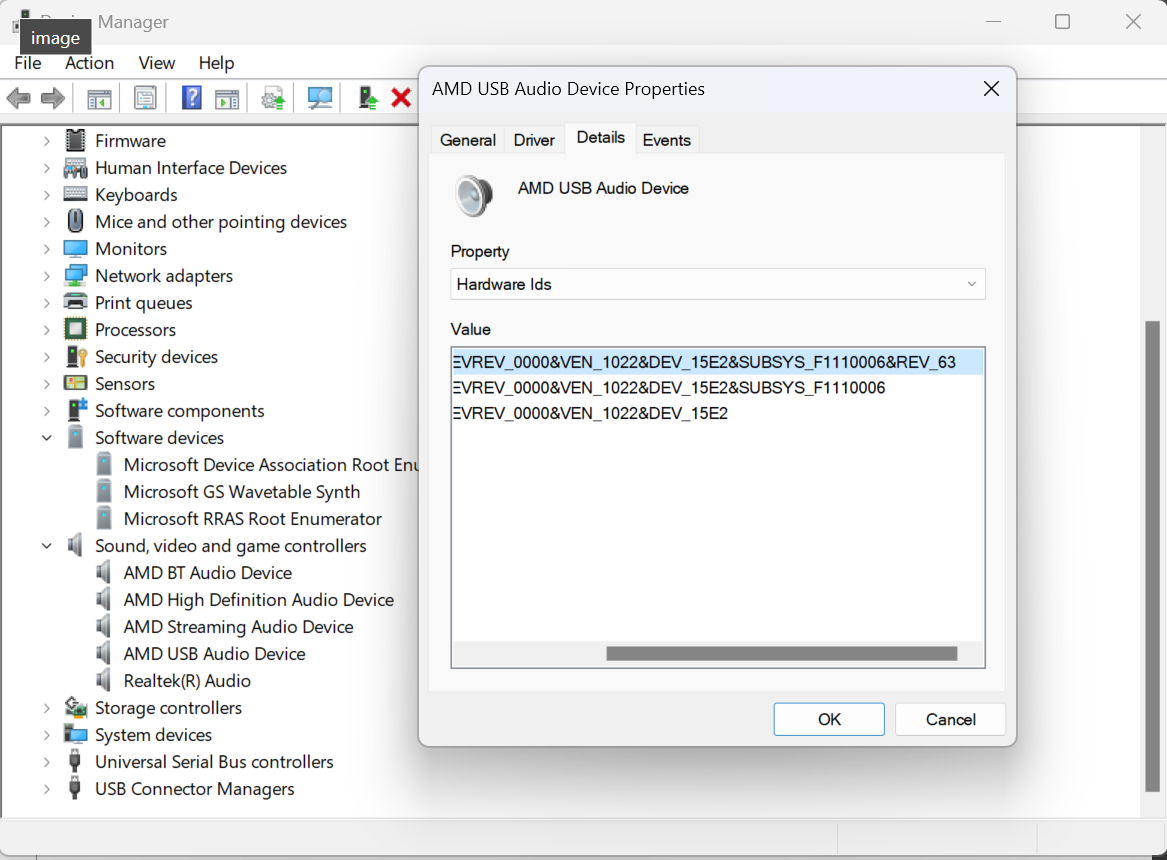1167x860 pixels.
Task: Collapse Sound, video and game controllers
Action: [x=46, y=545]
